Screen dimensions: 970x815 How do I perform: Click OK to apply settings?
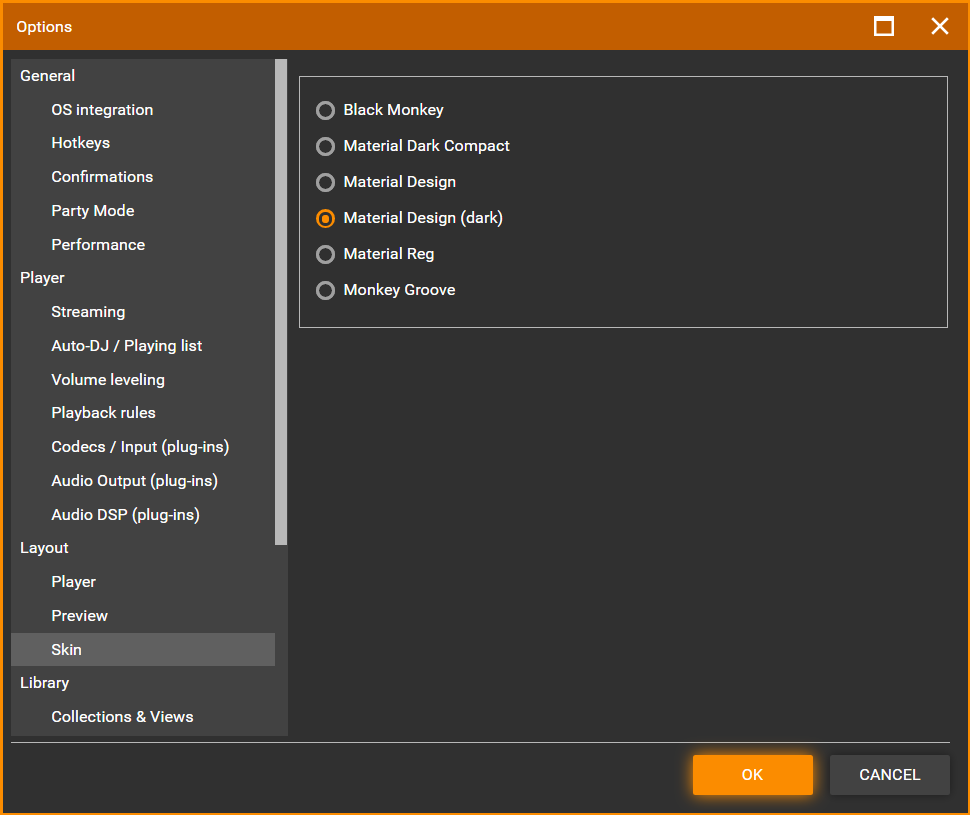click(x=752, y=775)
